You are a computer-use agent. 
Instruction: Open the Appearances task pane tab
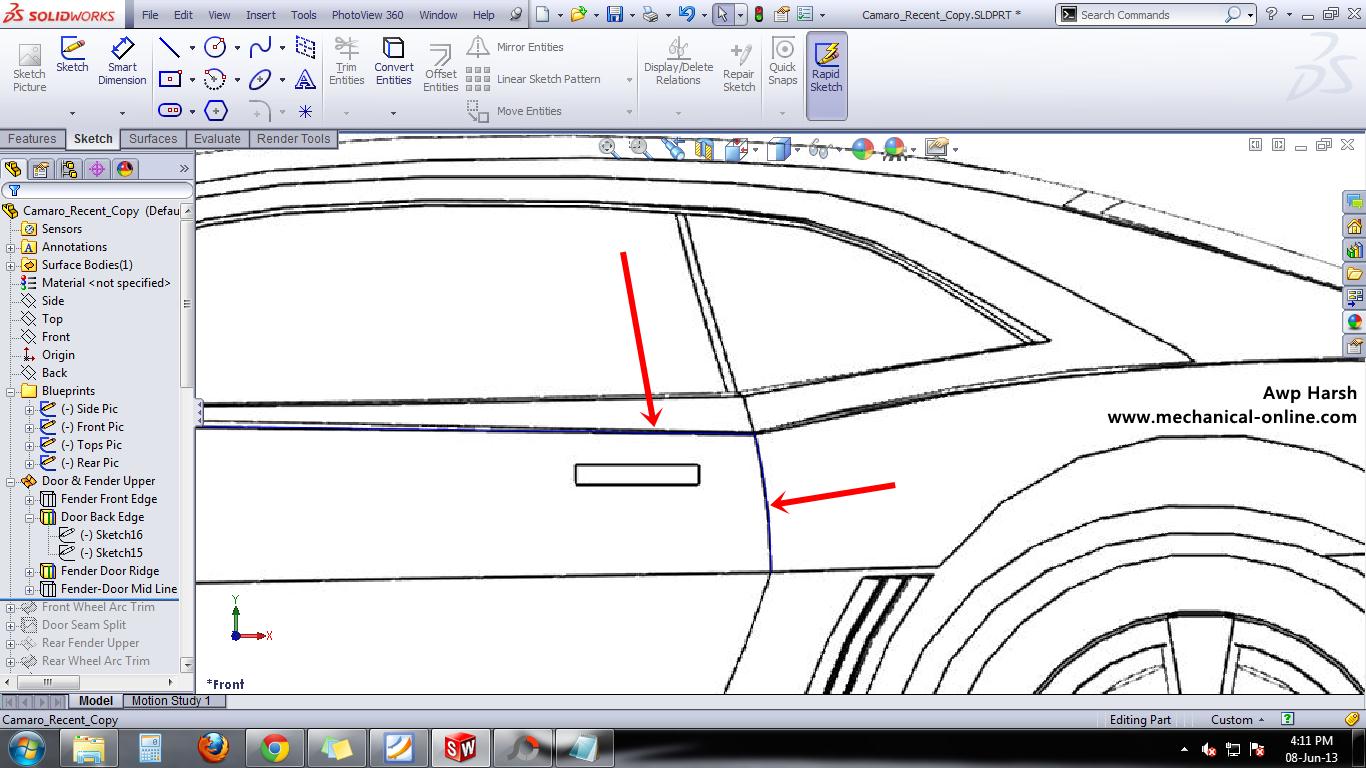pos(1354,322)
